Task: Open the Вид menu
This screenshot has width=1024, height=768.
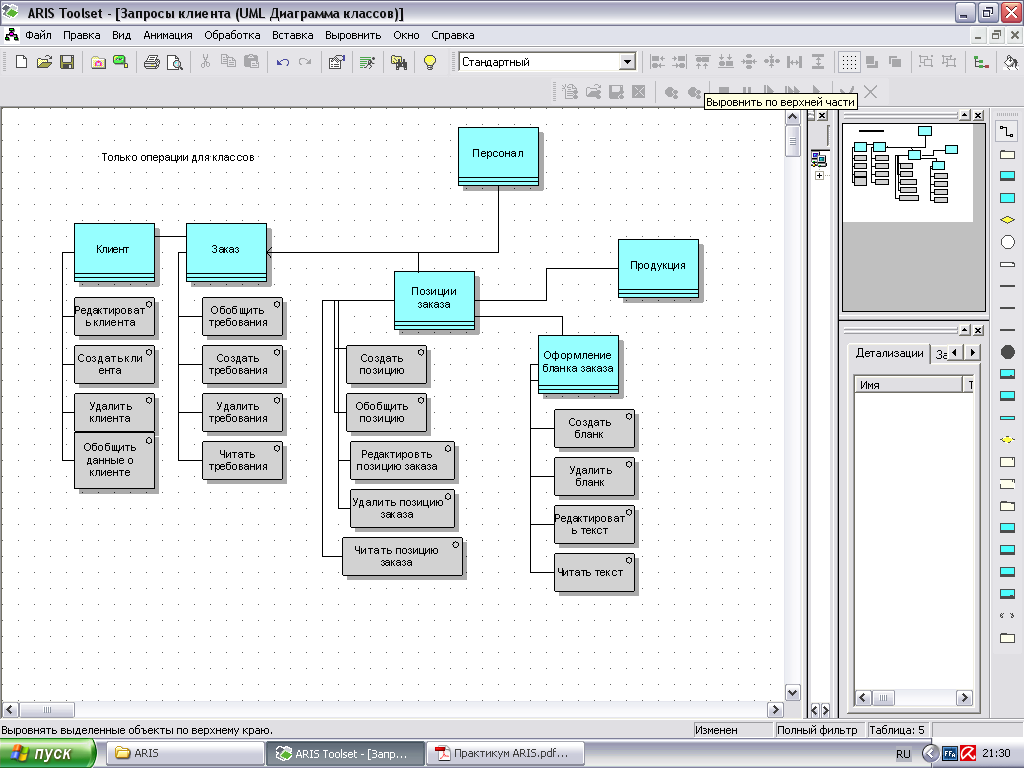Action: tap(121, 35)
